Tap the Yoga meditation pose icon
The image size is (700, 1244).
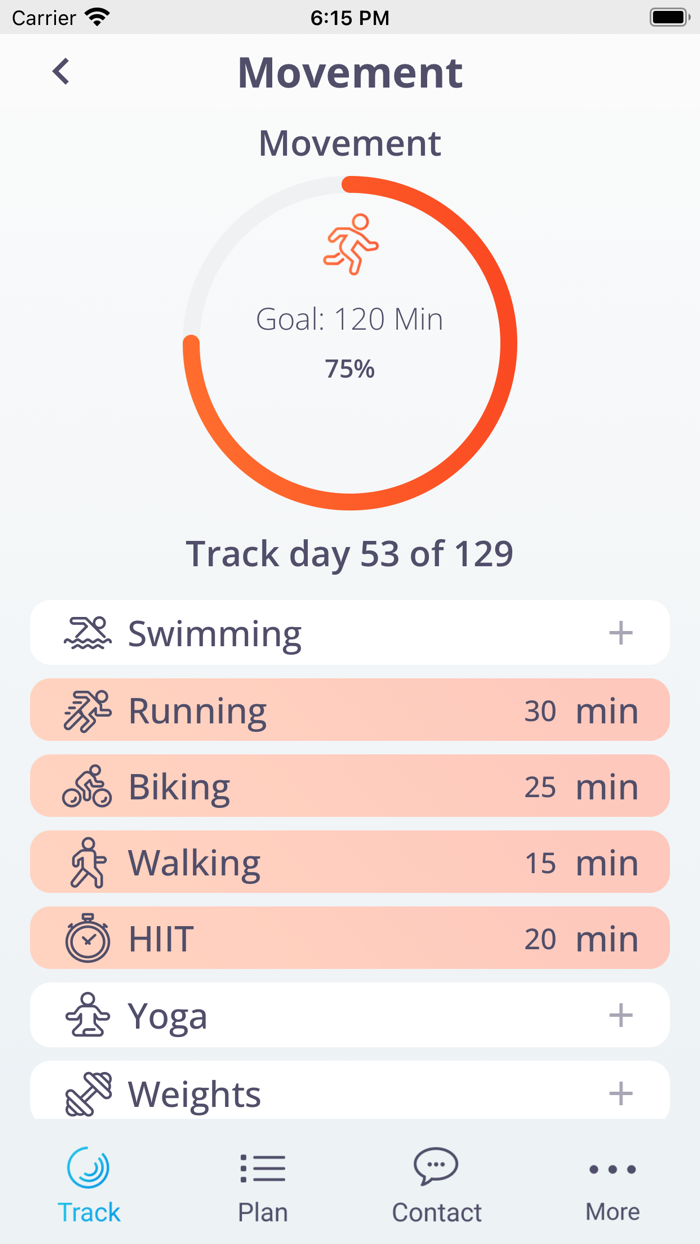point(87,1015)
